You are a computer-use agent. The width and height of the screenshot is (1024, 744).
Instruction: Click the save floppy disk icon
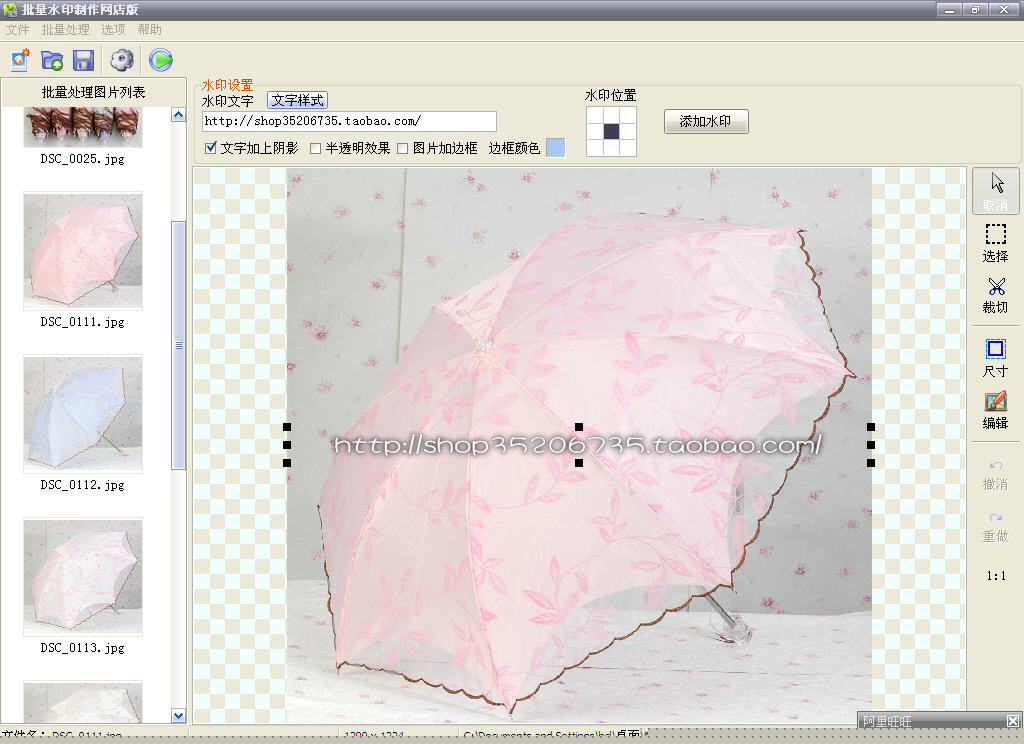(x=84, y=60)
